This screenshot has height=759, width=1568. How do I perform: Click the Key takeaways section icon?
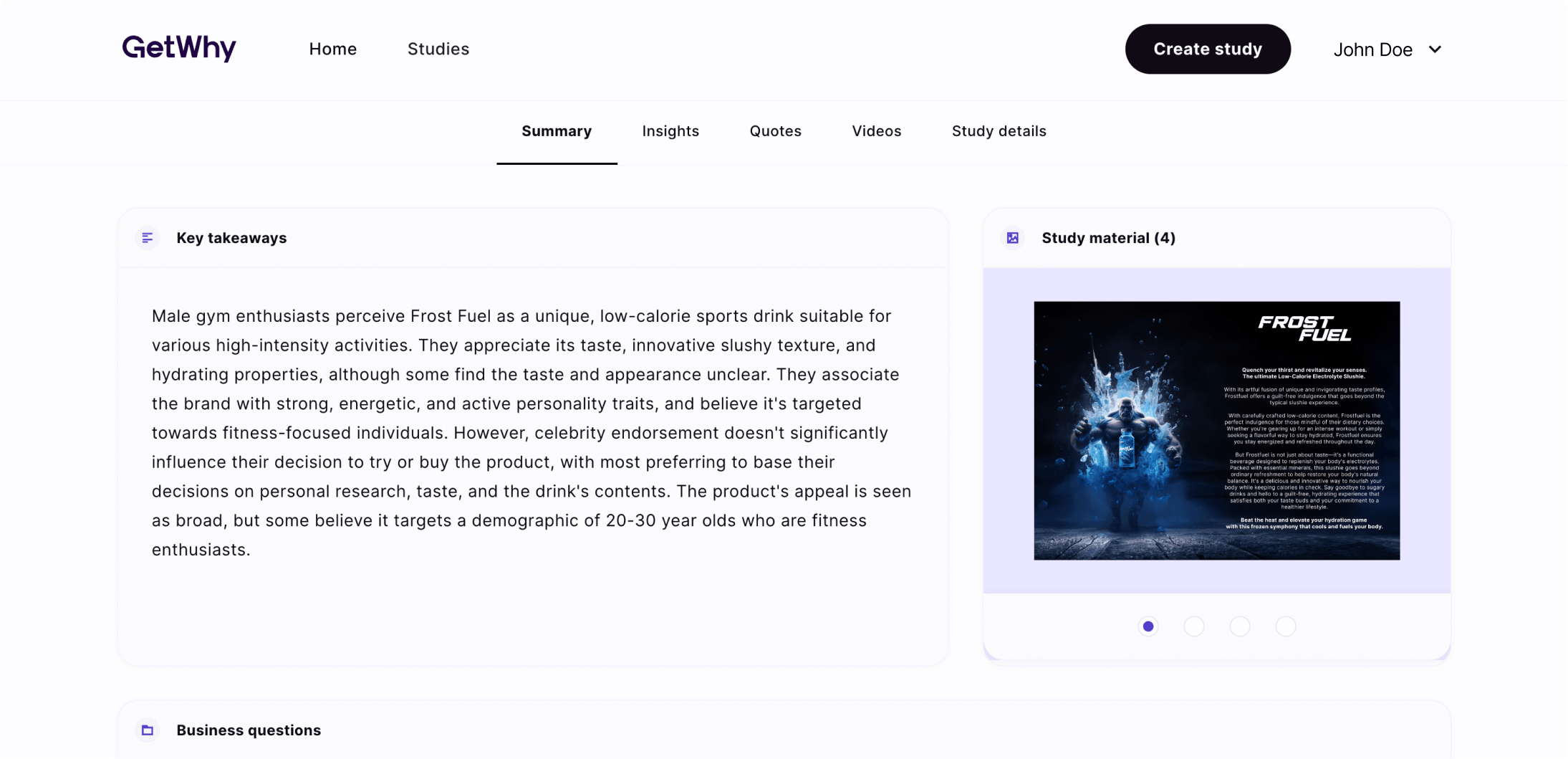click(148, 238)
